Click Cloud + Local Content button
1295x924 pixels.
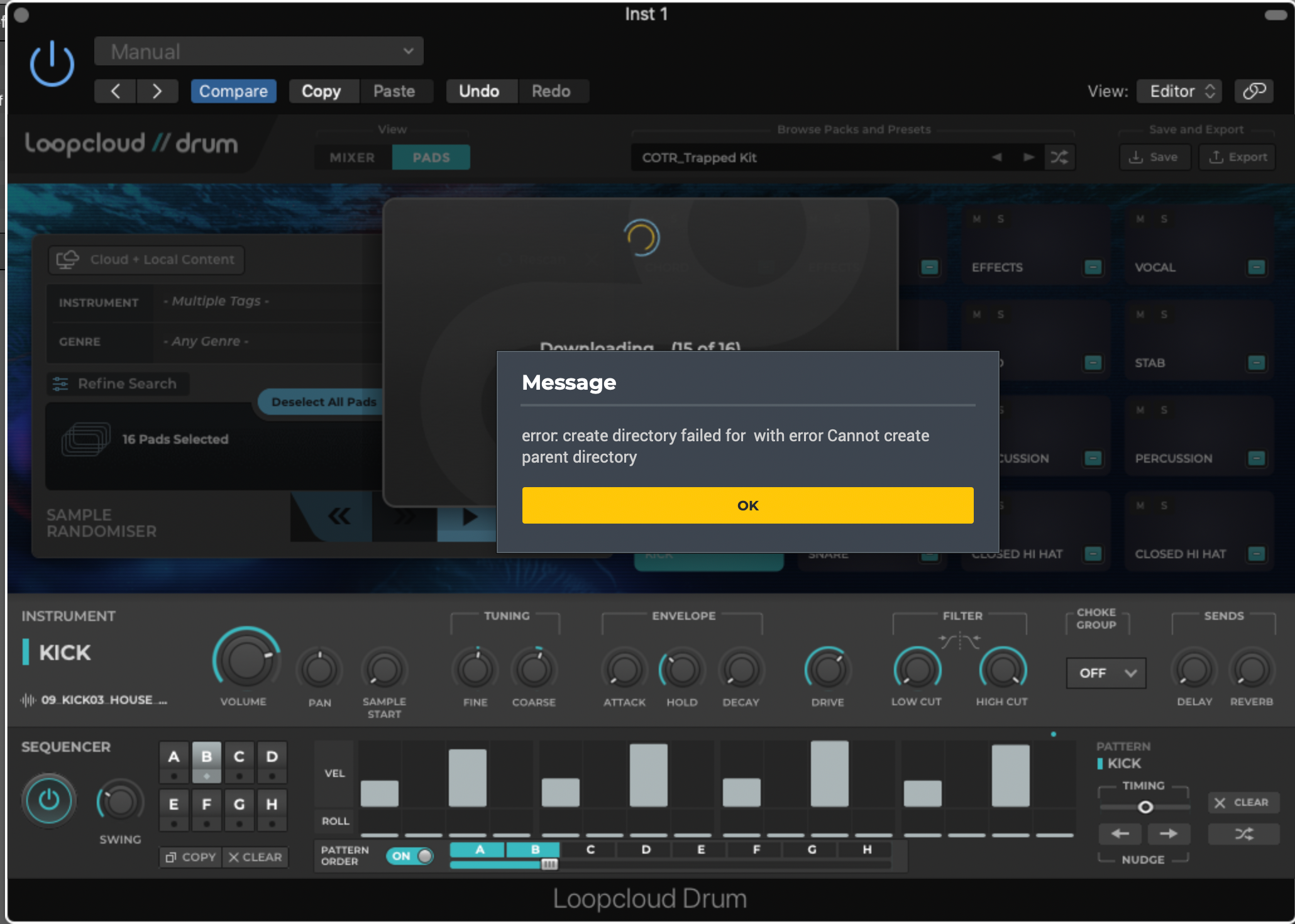[x=146, y=260]
